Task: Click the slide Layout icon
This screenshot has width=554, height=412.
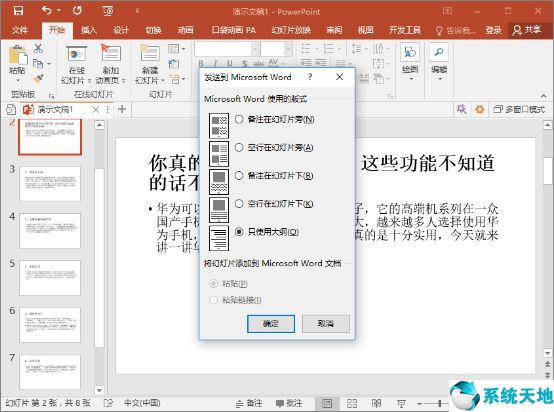Action: 173,48
